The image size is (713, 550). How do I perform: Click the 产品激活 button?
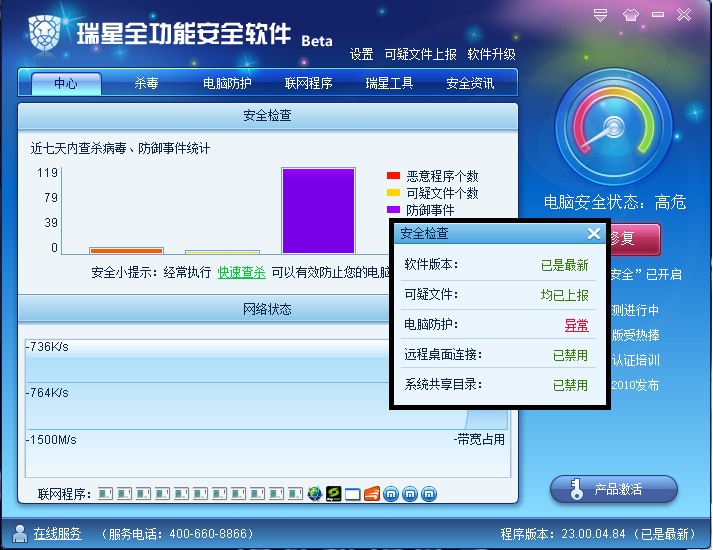pos(614,489)
